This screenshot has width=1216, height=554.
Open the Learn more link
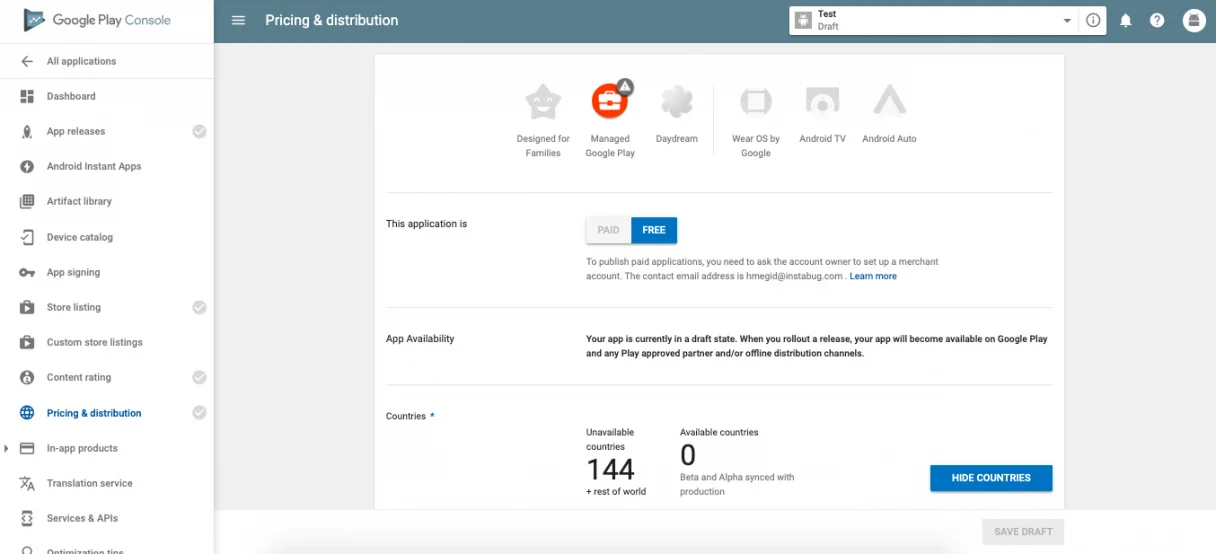[873, 276]
